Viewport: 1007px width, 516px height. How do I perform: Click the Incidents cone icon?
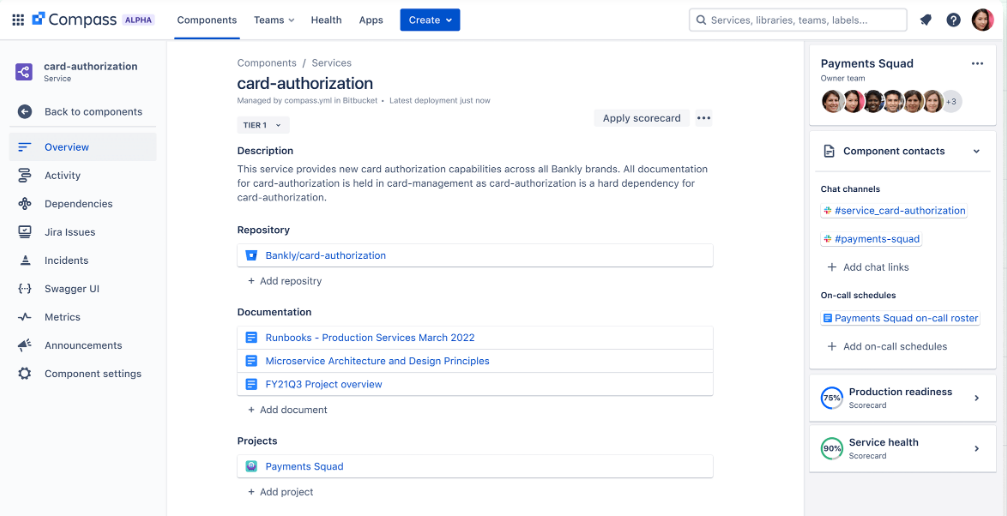point(24,260)
